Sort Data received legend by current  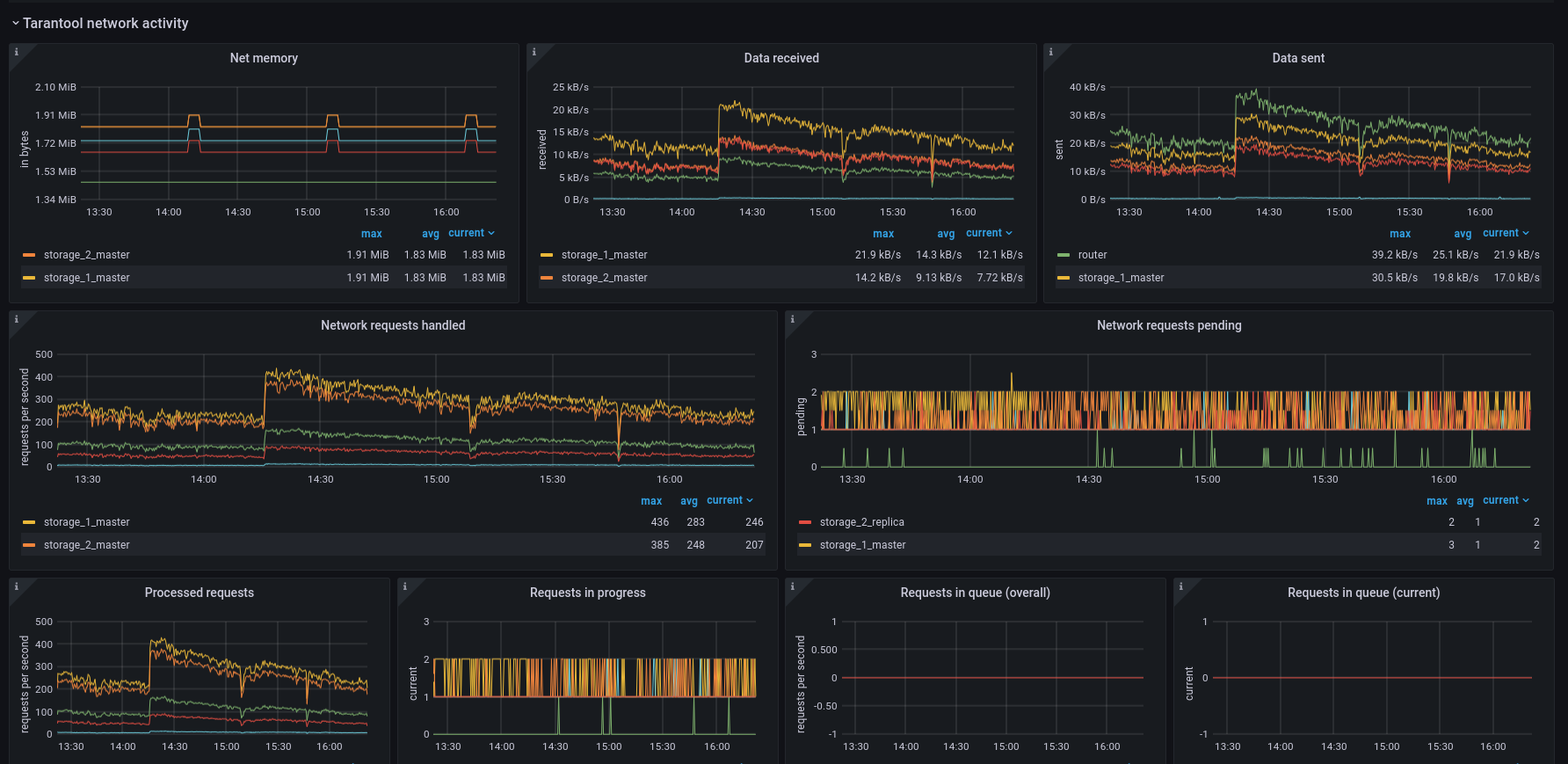coord(990,233)
